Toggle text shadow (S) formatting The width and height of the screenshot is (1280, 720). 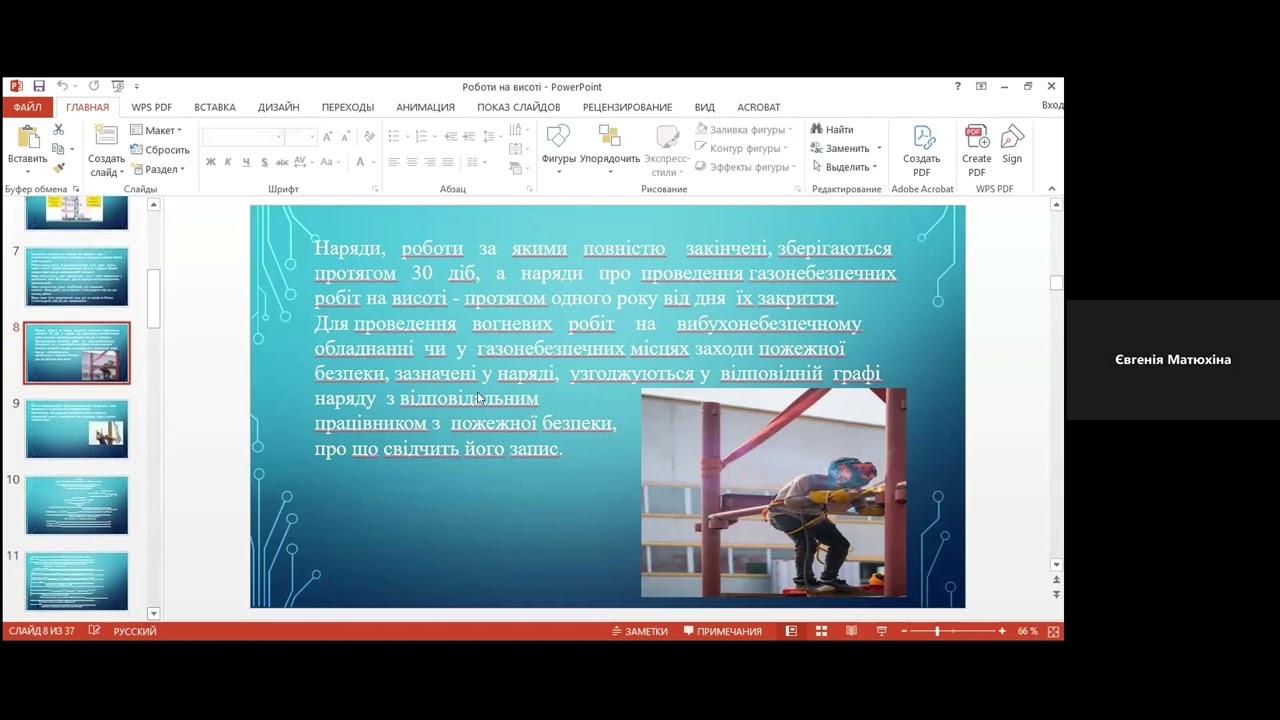(x=264, y=162)
